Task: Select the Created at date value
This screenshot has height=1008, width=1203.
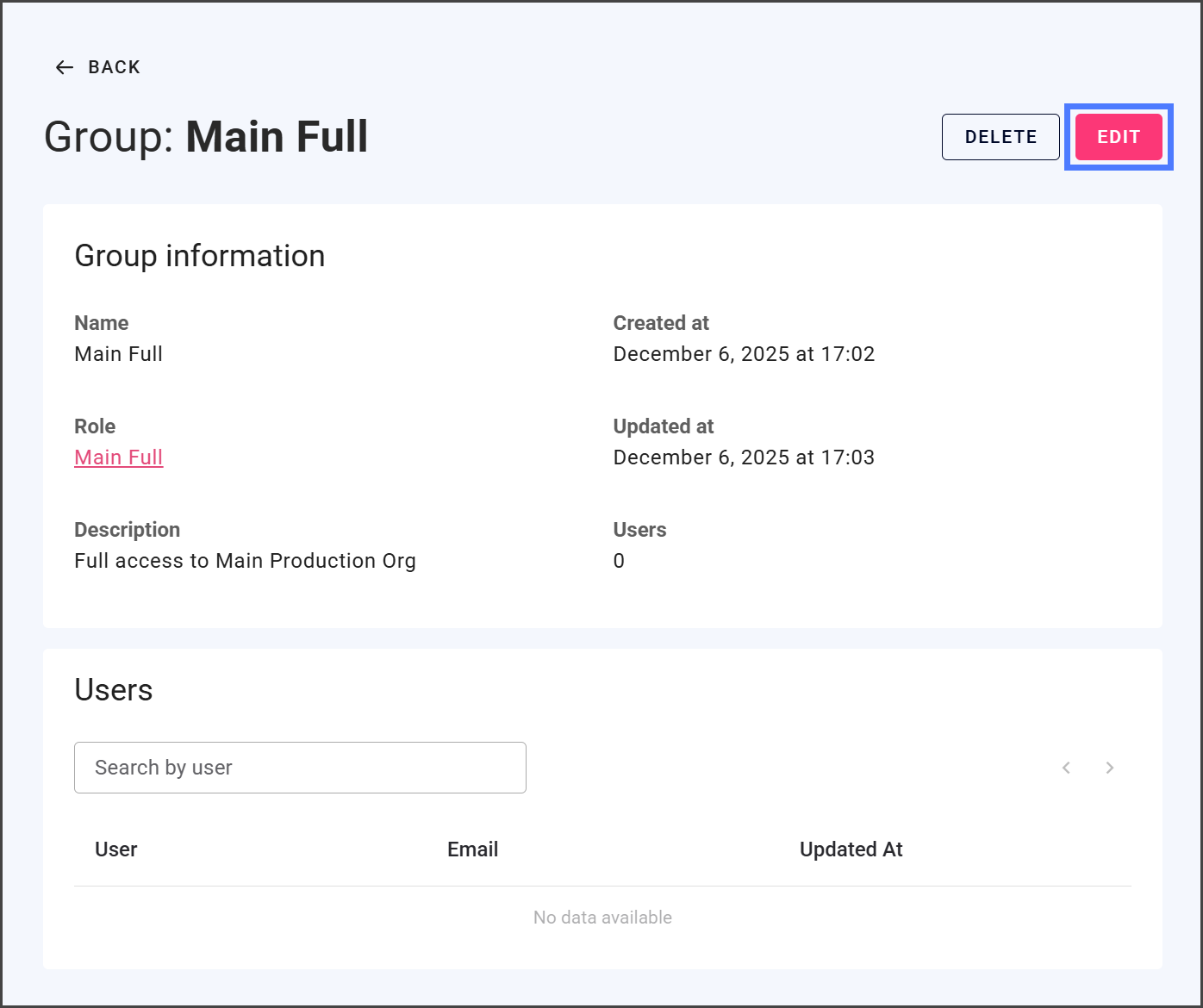Action: tap(744, 354)
